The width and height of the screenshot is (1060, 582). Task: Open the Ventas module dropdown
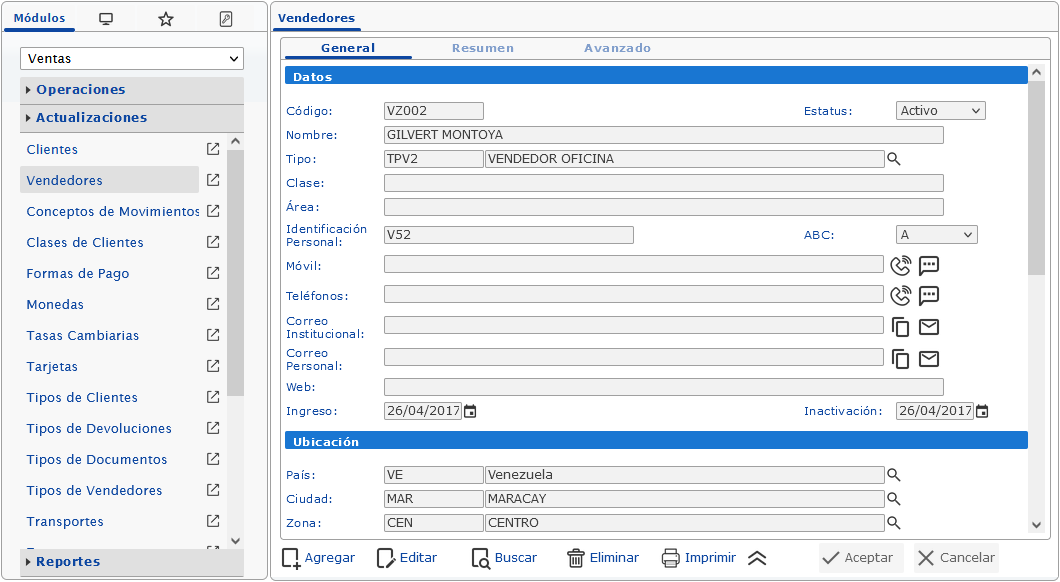[132, 59]
